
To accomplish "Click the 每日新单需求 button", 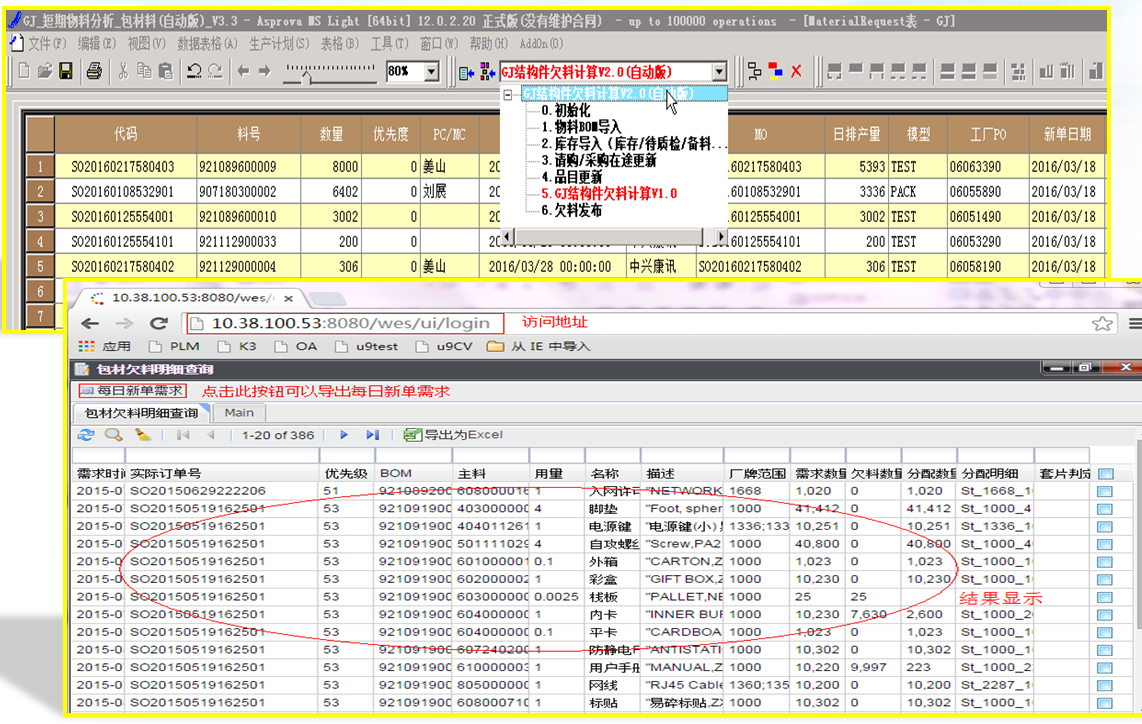I will tap(134, 391).
